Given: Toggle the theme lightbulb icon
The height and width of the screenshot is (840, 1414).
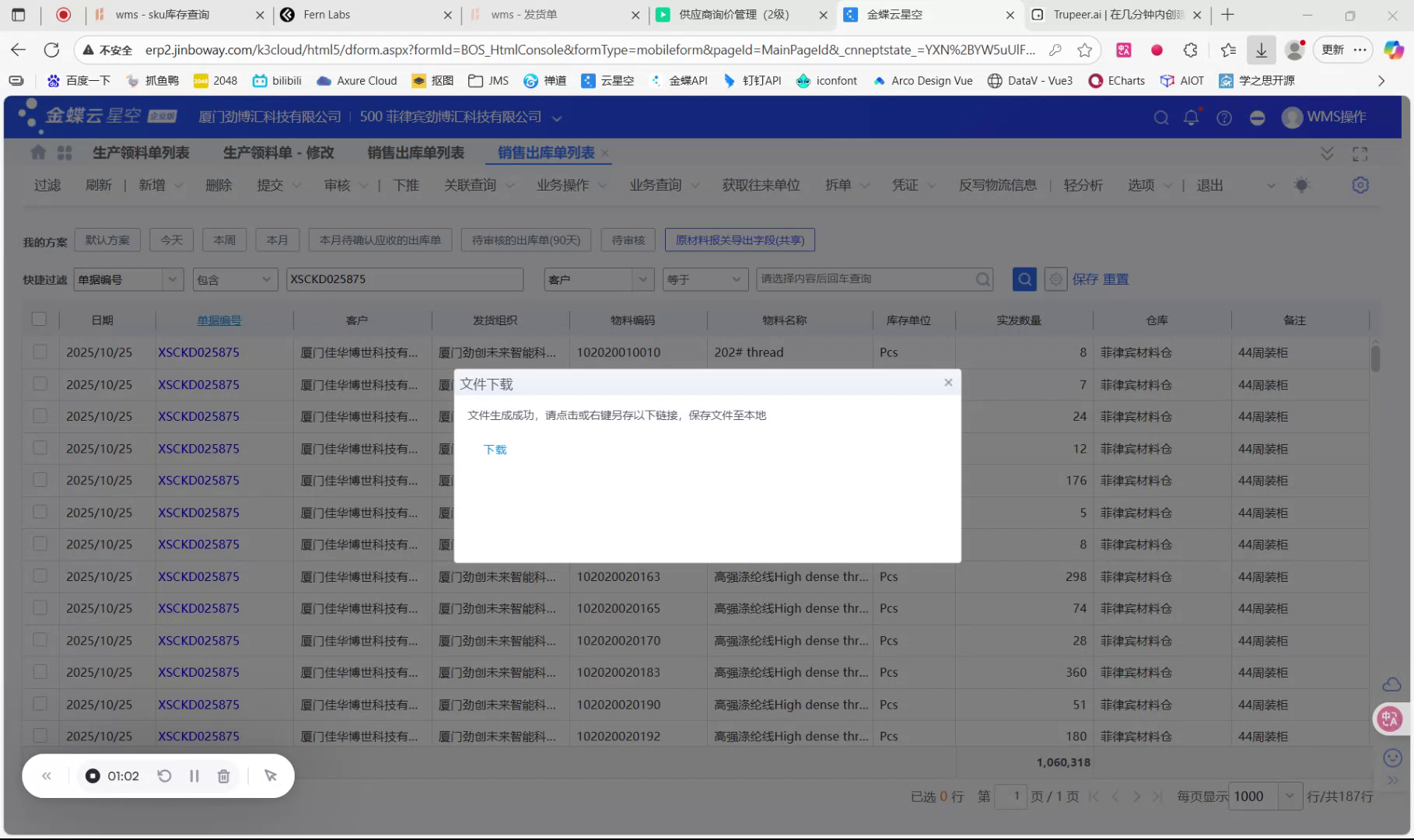Looking at the screenshot, I should pos(1302,185).
